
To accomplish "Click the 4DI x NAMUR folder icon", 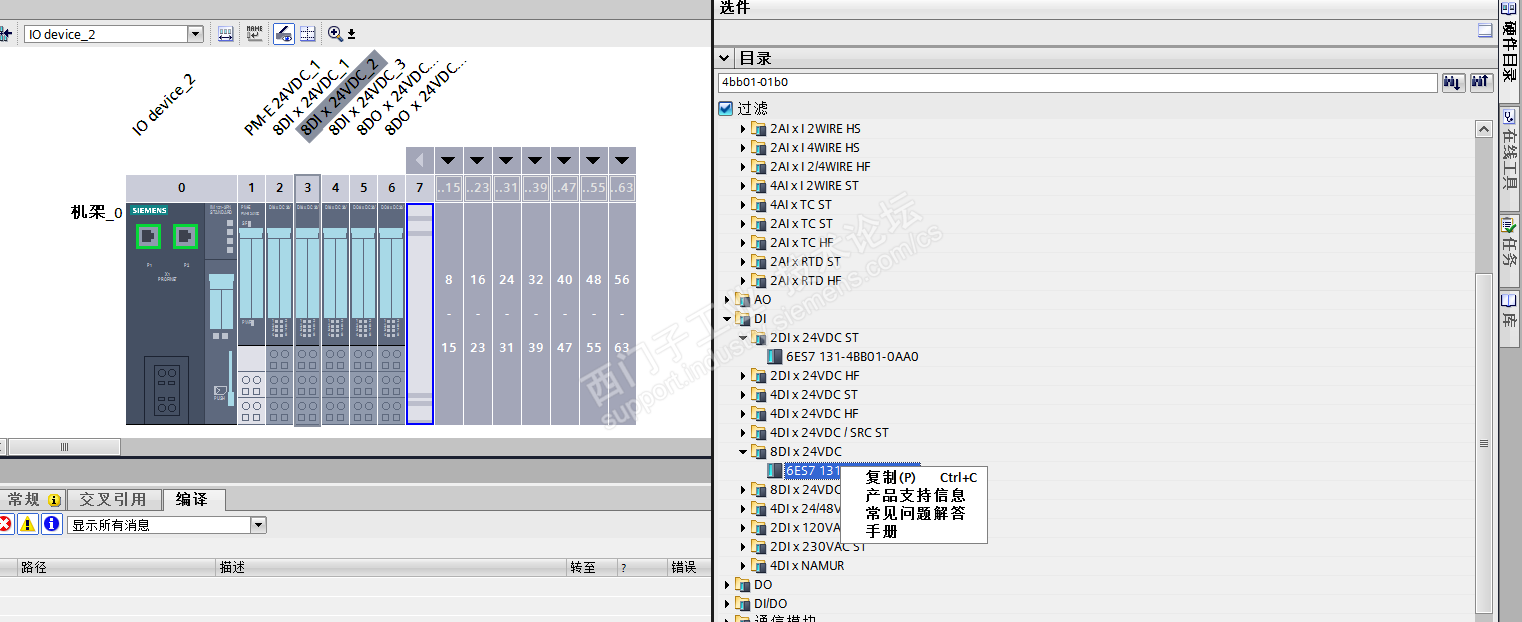I will (758, 566).
